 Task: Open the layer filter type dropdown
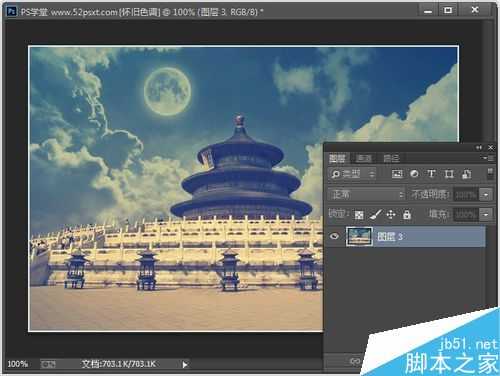tap(352, 174)
